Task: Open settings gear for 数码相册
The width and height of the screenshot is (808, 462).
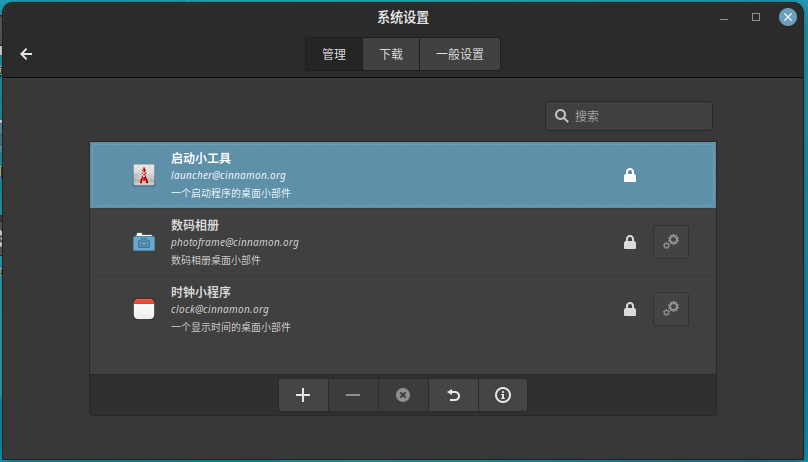Action: (671, 242)
